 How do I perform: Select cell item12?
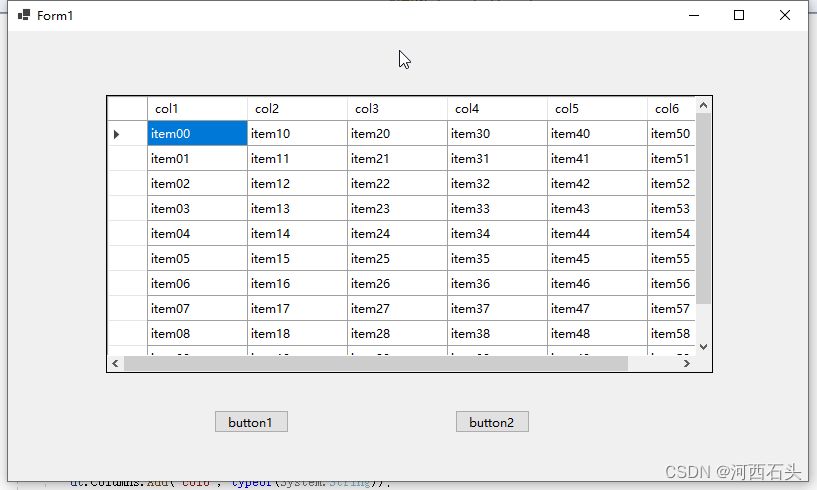point(298,183)
